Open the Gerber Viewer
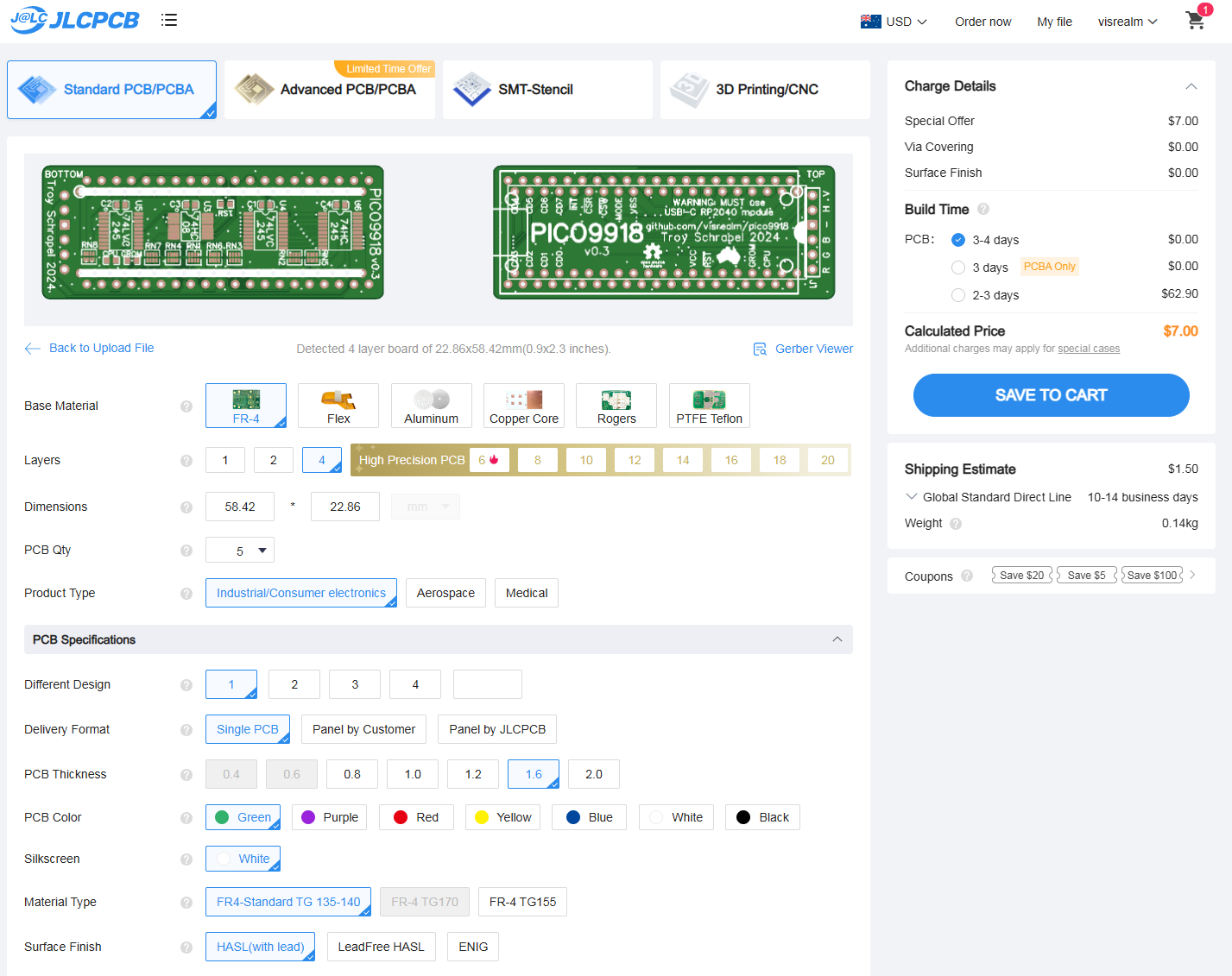The height and width of the screenshot is (976, 1232). tap(803, 349)
